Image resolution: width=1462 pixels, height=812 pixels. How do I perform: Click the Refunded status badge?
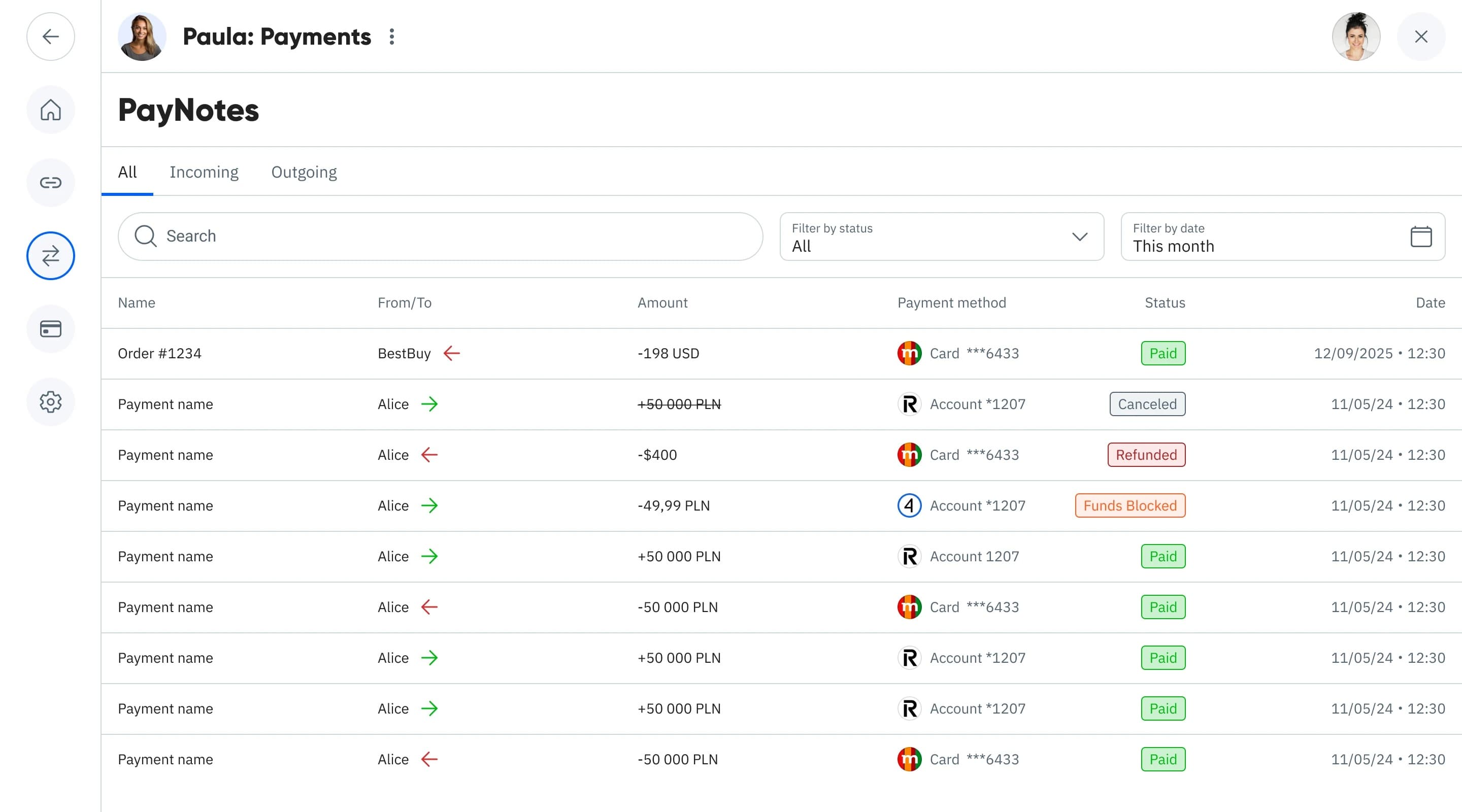point(1146,455)
